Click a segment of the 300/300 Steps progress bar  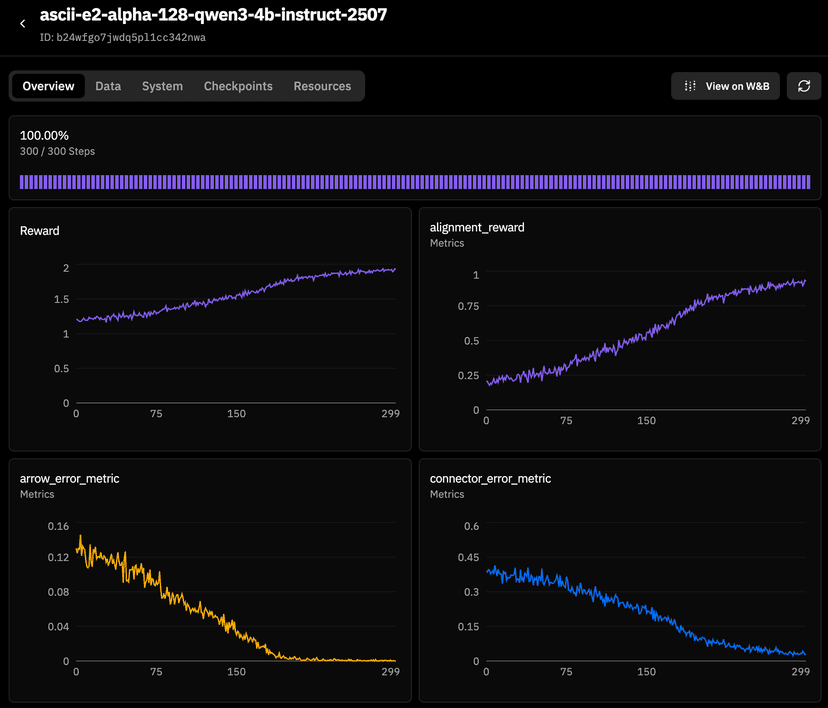click(414, 181)
